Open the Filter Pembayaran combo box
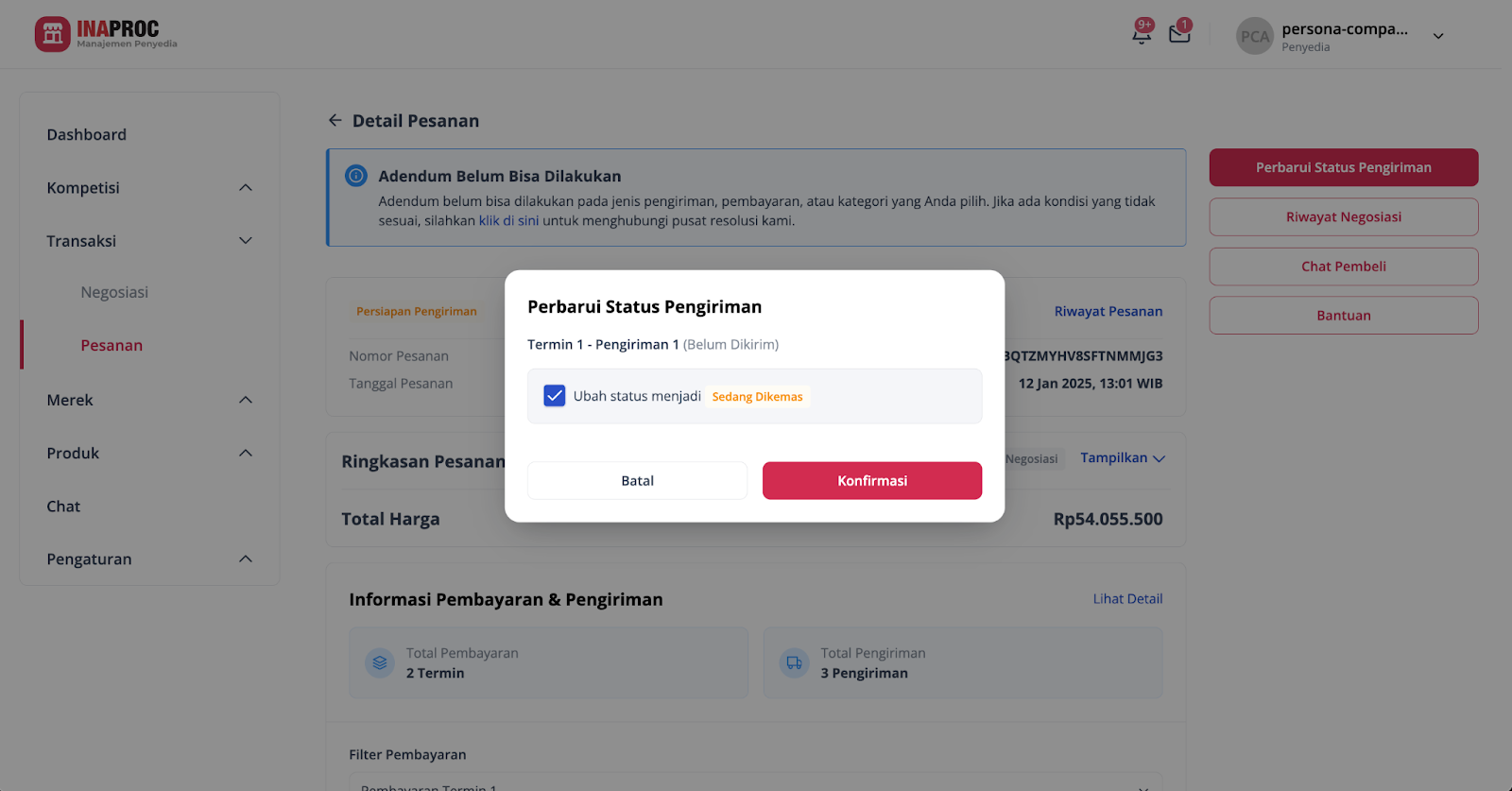 click(756, 782)
